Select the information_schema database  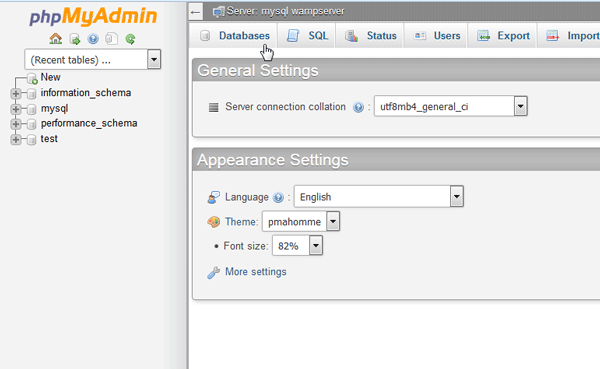[86, 93]
